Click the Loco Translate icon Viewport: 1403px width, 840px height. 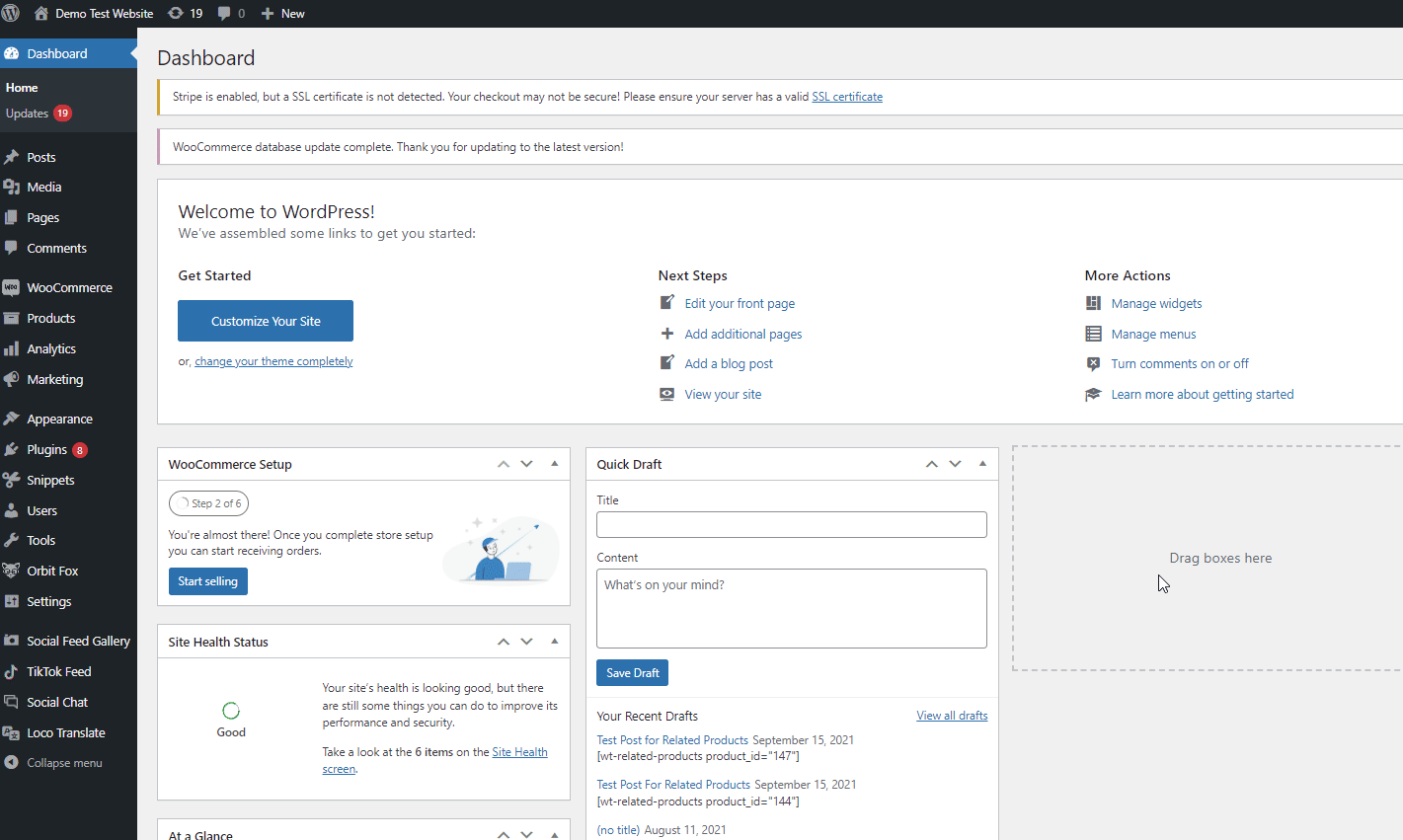pos(12,732)
